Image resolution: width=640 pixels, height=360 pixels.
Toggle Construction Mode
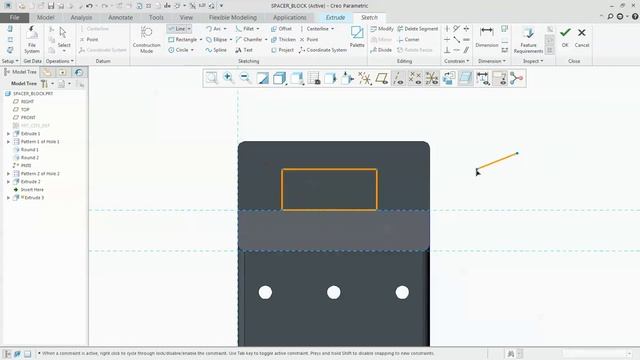(x=146, y=40)
